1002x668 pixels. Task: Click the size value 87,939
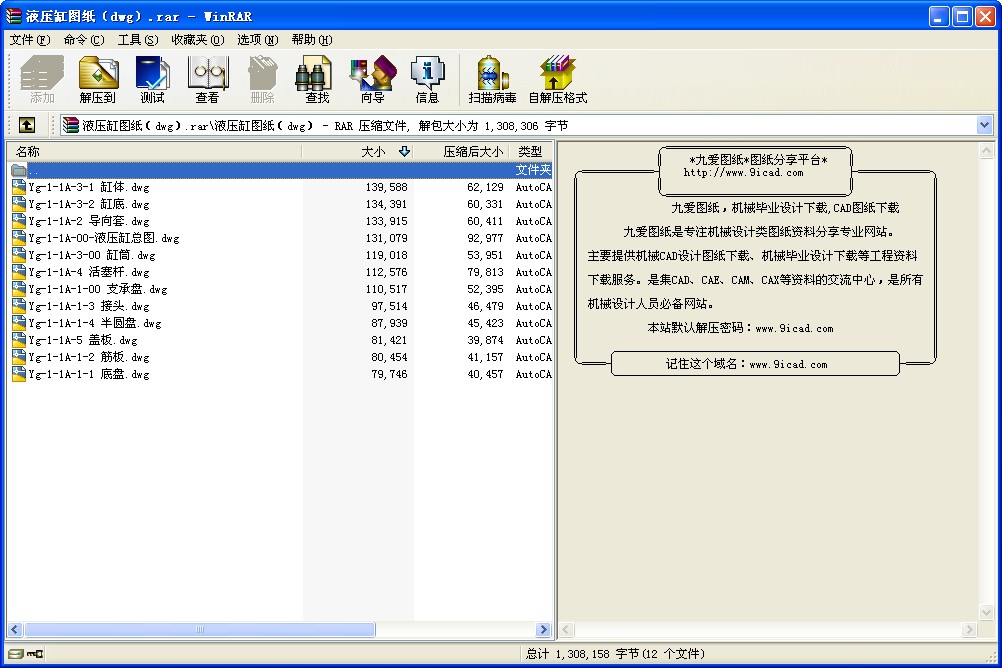[x=389, y=323]
